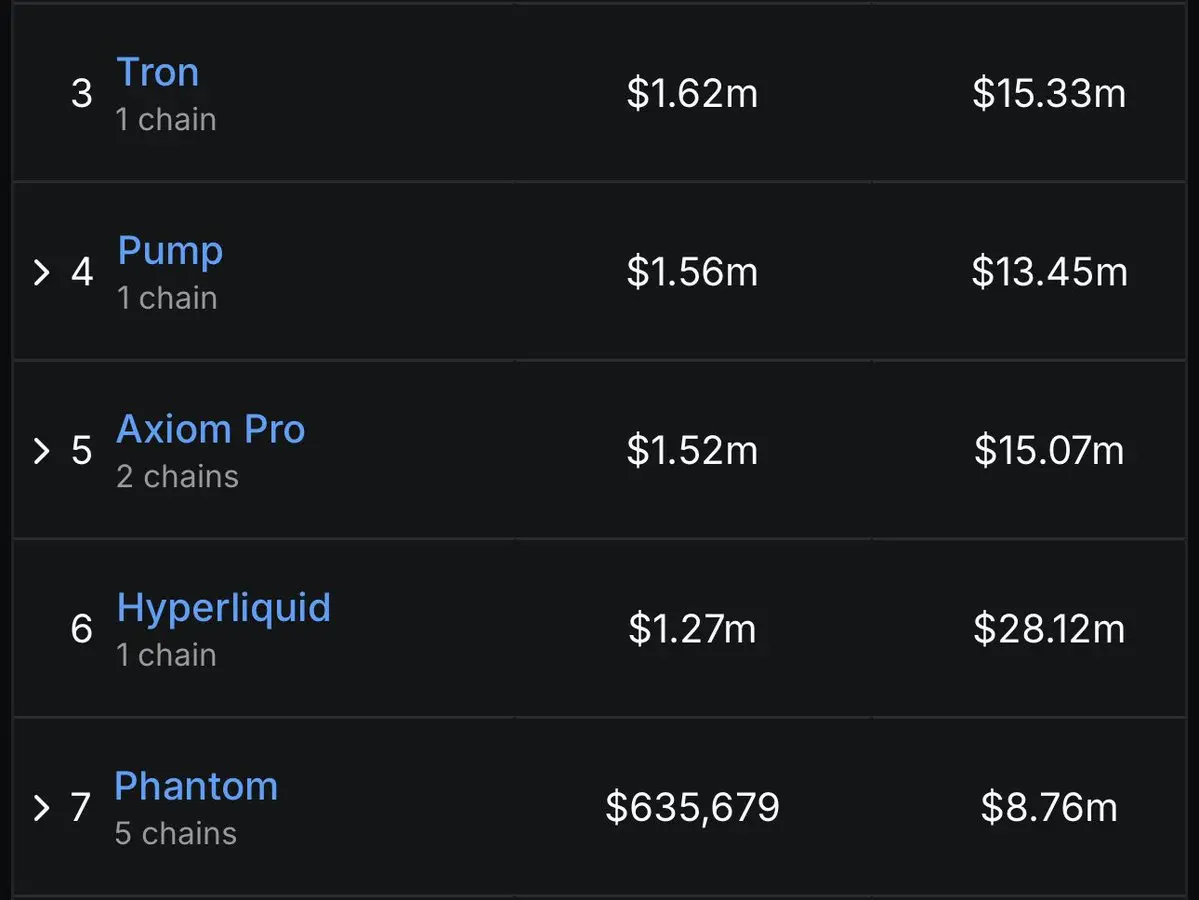
Task: Click Phantom's $635,679 value
Action: [x=692, y=807]
